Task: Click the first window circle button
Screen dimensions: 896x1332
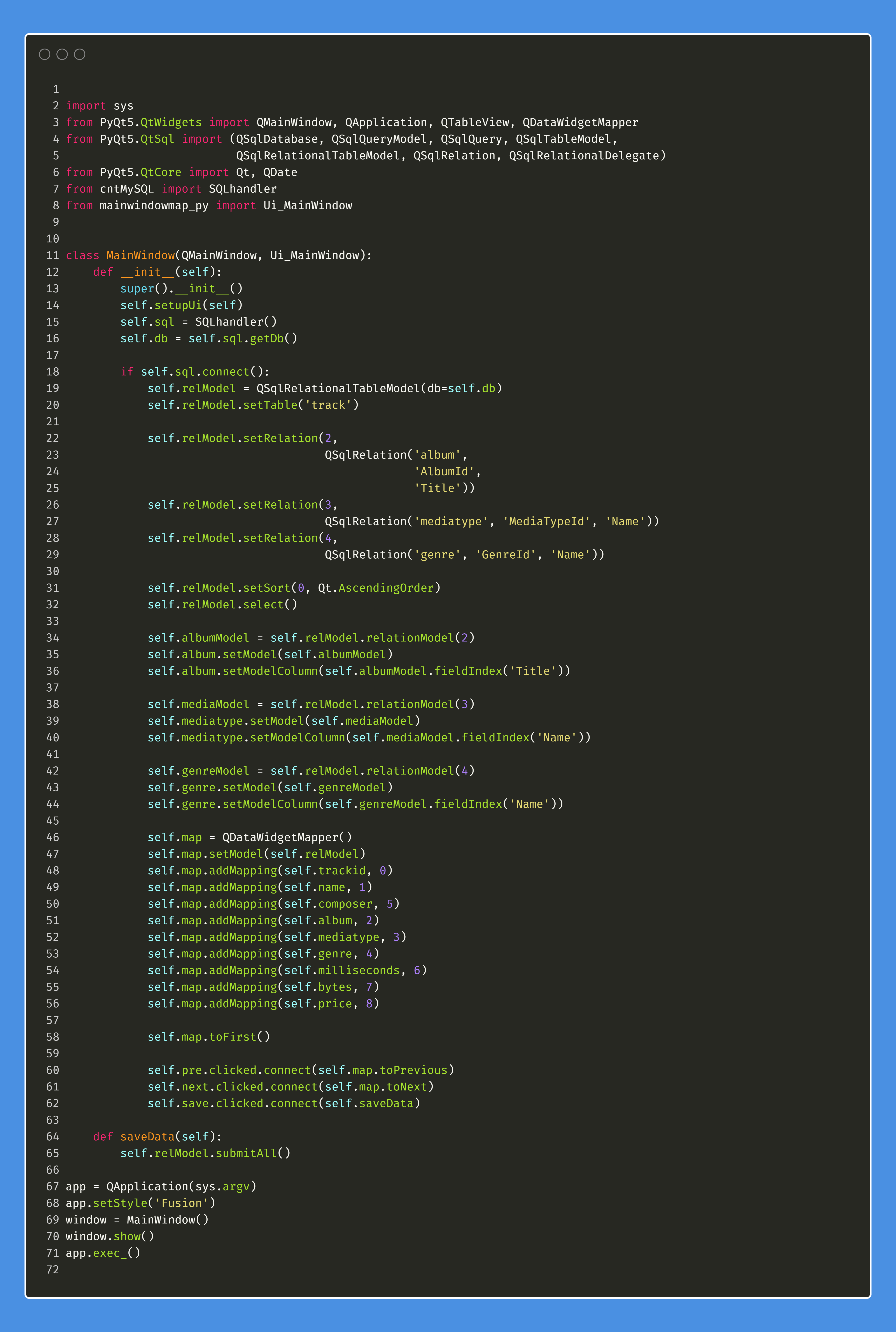Action: pos(45,54)
